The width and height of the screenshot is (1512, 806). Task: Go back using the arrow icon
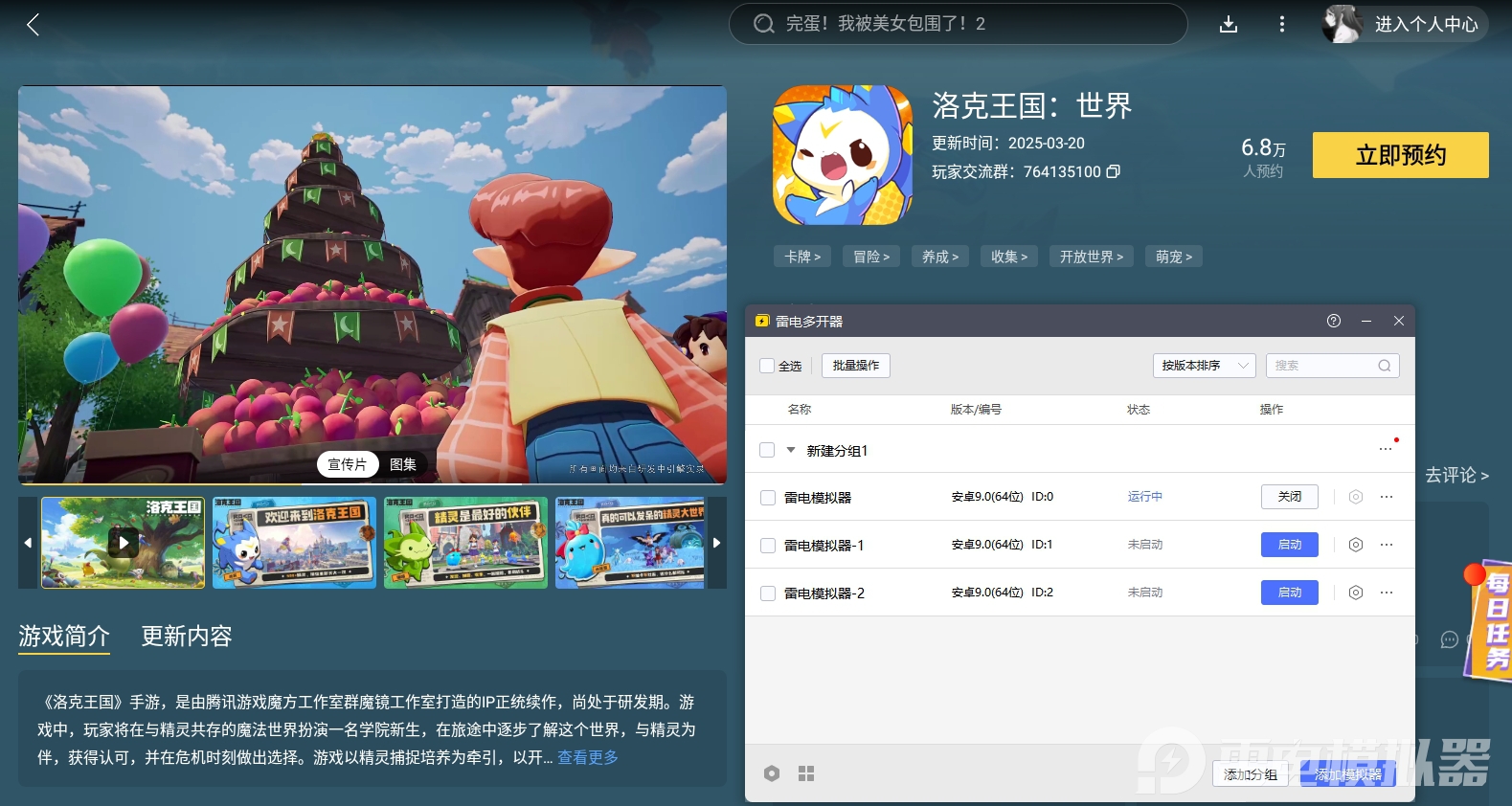34,25
